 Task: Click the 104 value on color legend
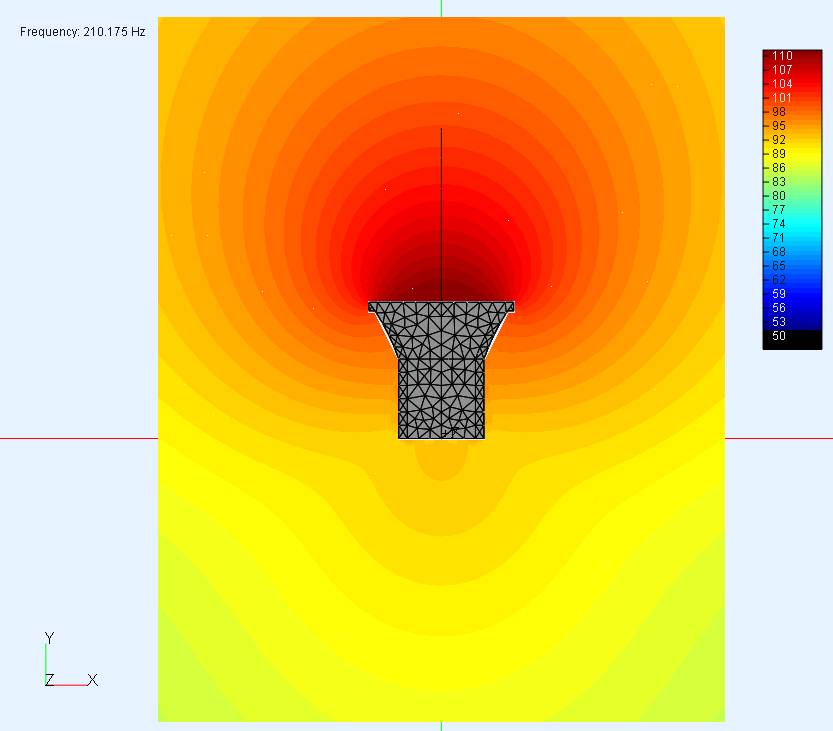click(782, 84)
